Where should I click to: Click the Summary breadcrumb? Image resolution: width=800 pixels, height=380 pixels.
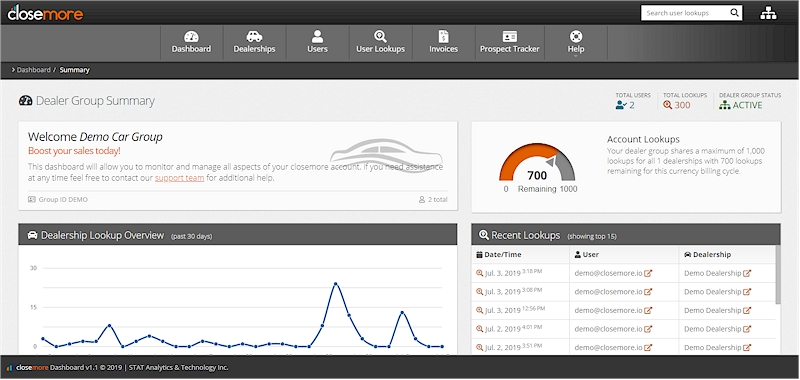[x=74, y=70]
